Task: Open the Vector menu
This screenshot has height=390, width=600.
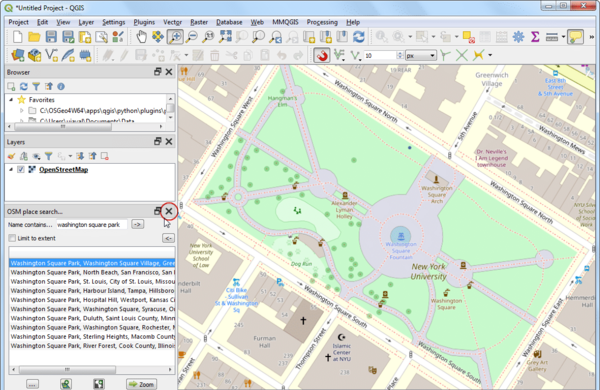Action: 172,22
